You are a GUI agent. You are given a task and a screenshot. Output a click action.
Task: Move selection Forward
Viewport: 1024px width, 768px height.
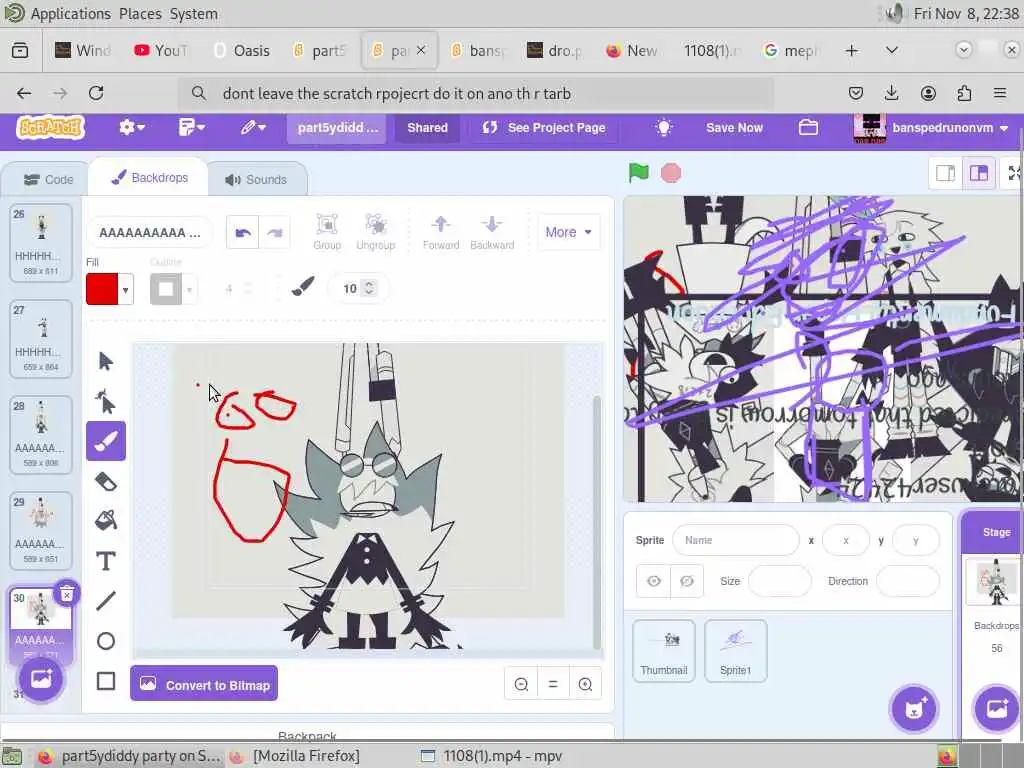point(441,232)
